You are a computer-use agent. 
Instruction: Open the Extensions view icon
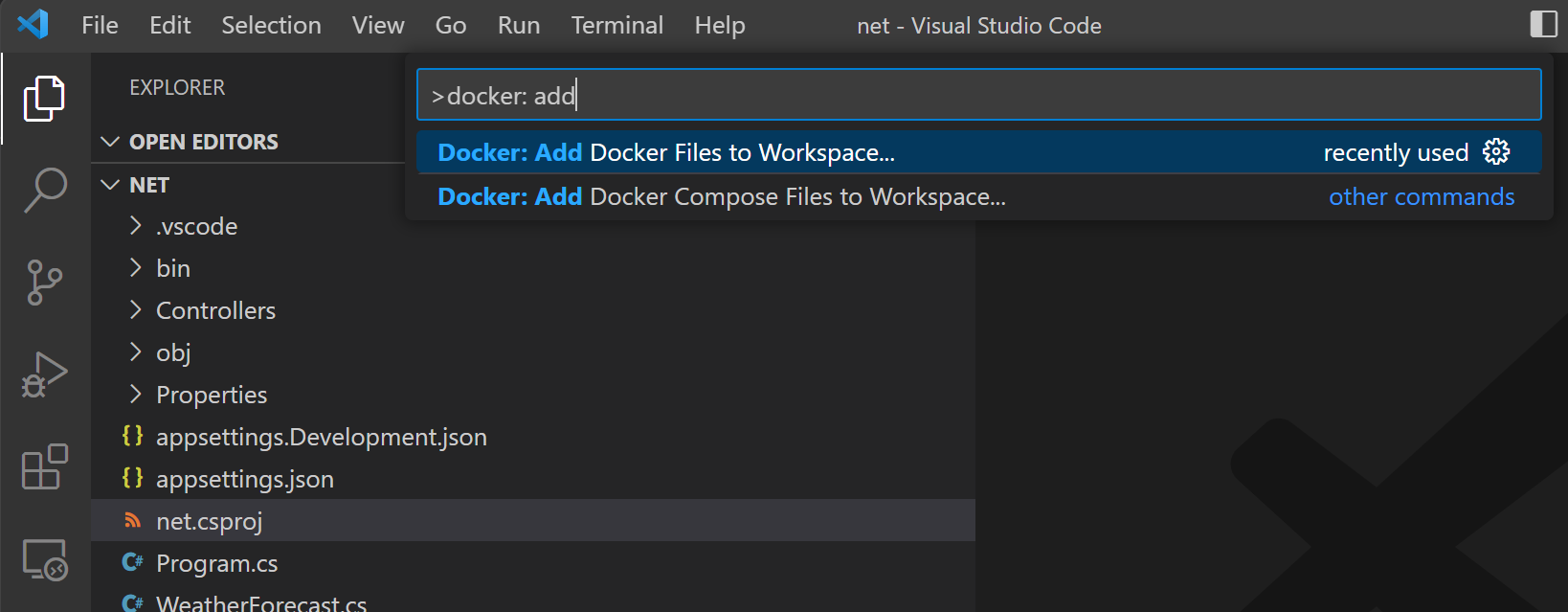point(45,466)
